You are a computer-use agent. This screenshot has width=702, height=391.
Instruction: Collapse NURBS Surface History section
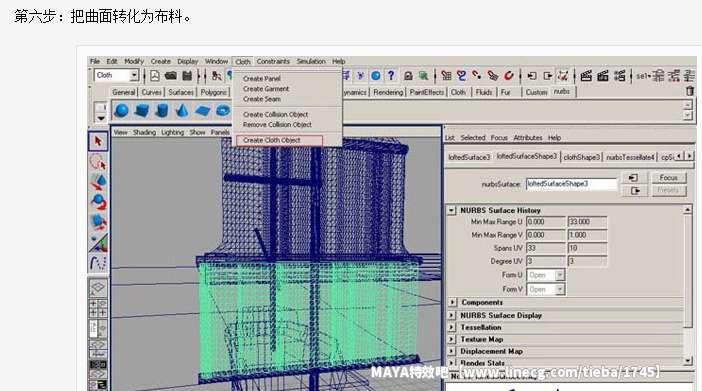click(x=451, y=210)
